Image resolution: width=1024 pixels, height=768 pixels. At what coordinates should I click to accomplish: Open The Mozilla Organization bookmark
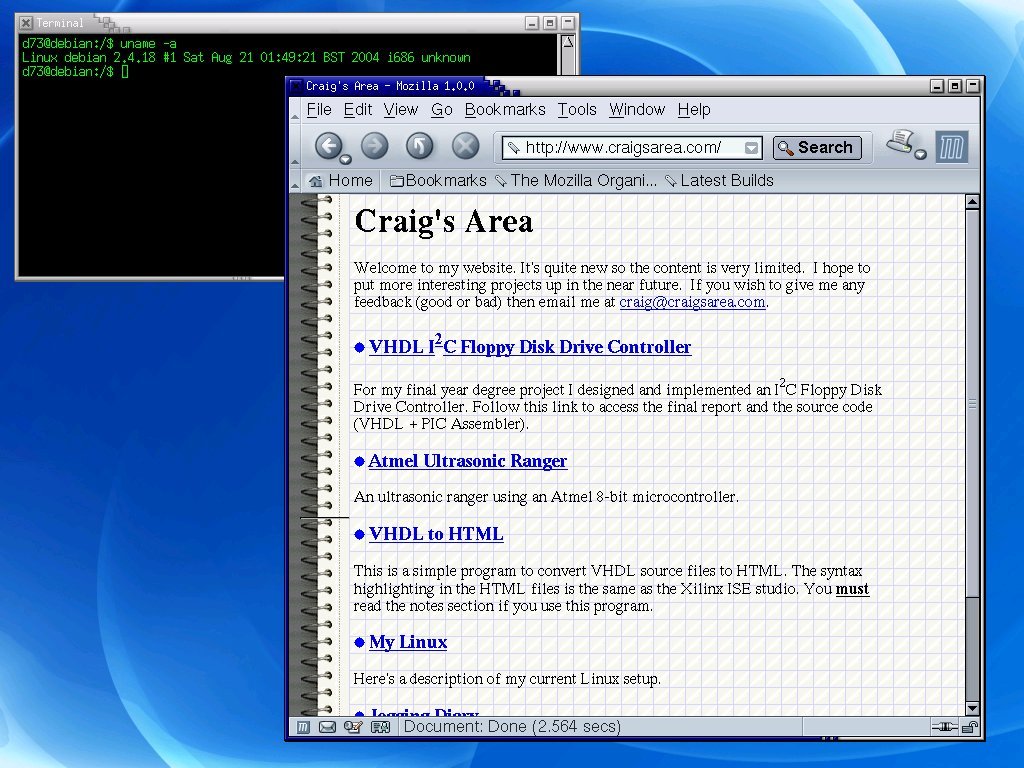pos(576,181)
